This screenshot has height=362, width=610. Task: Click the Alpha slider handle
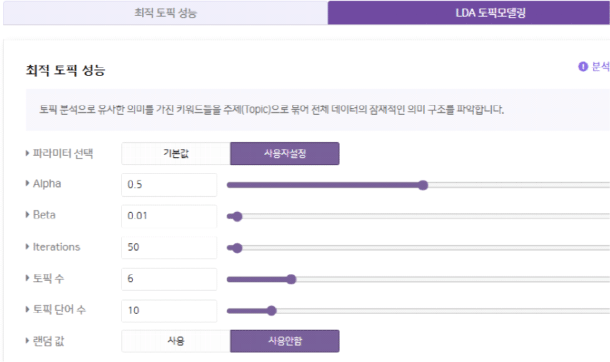pos(423,185)
